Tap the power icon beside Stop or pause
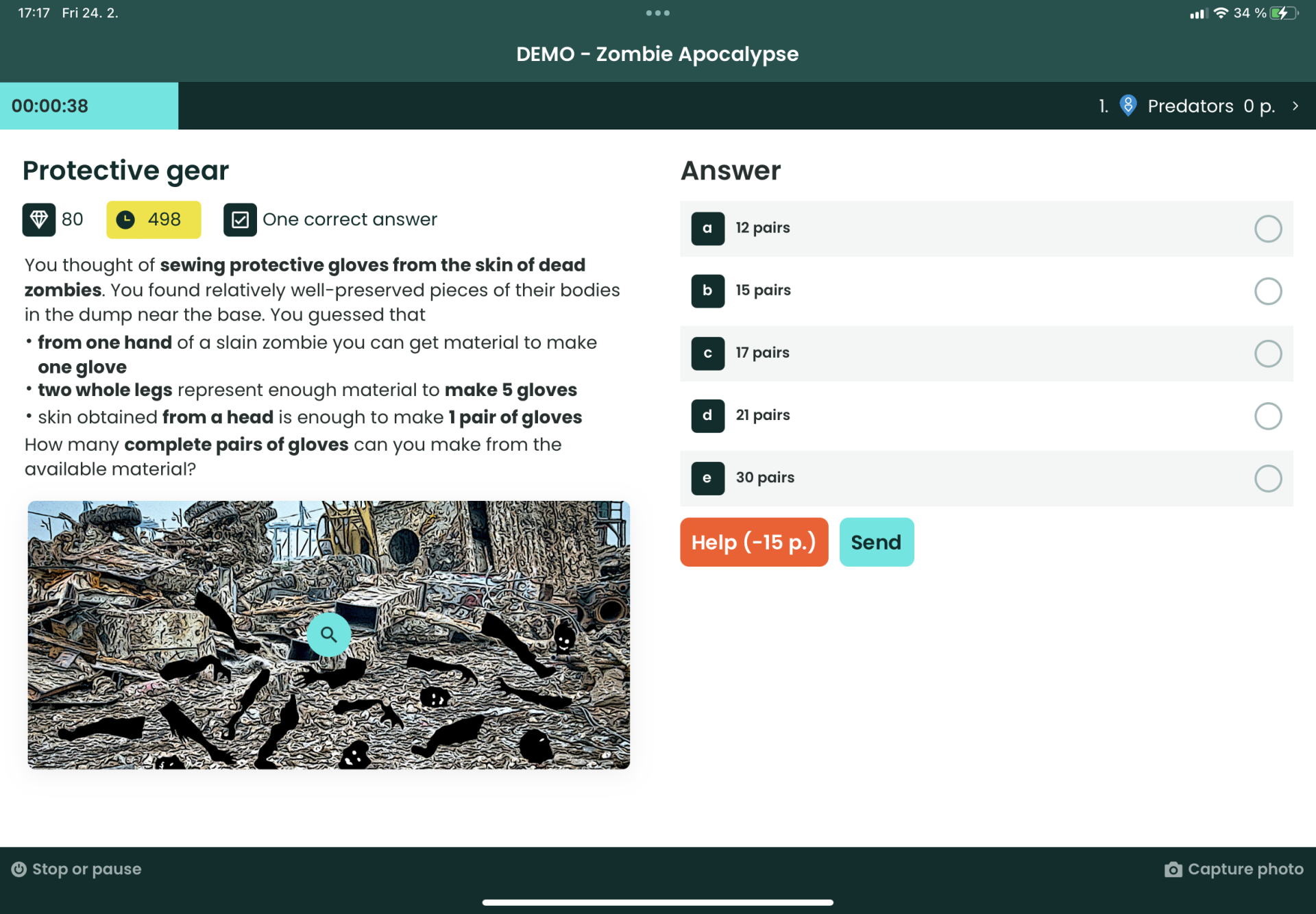 coord(19,869)
